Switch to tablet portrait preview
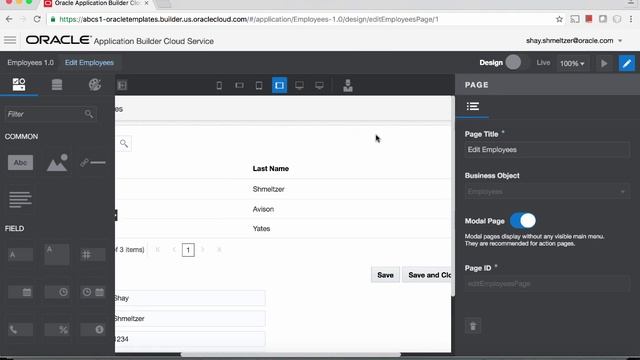This screenshot has width=640, height=360. click(259, 85)
